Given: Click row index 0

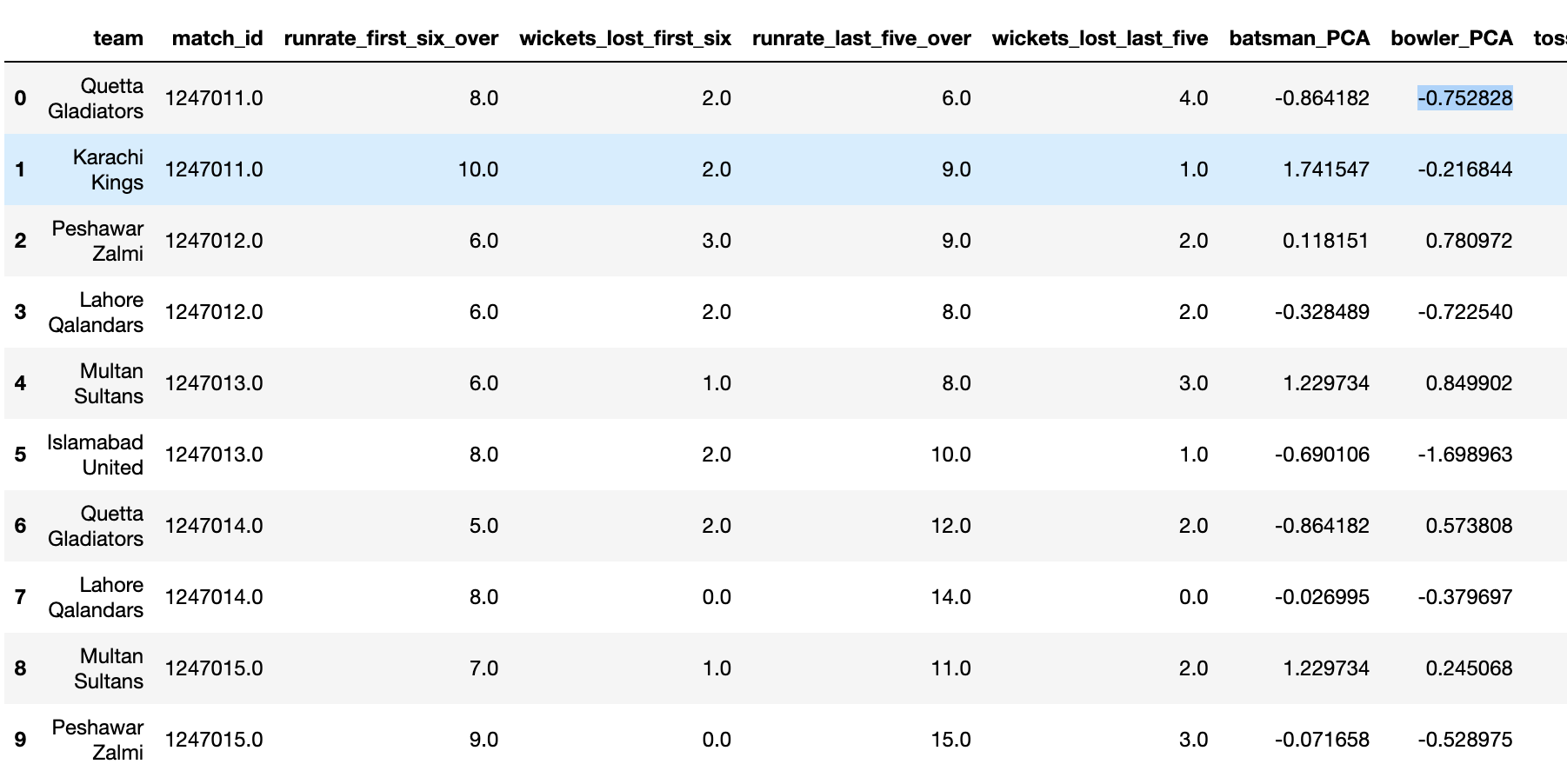Looking at the screenshot, I should (x=20, y=98).
